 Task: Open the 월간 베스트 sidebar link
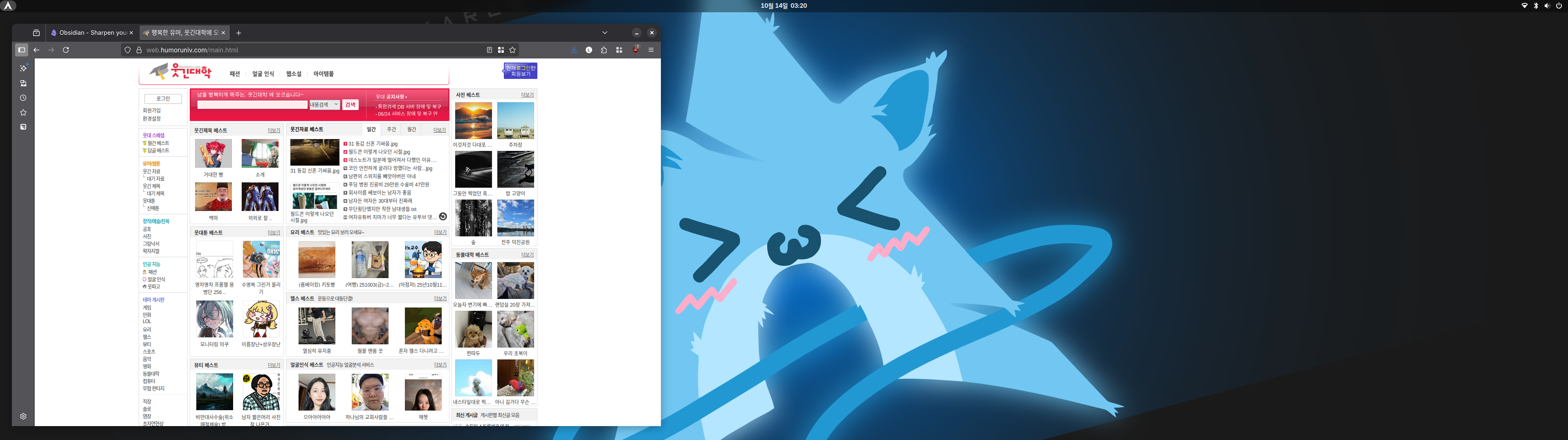pyautogui.click(x=158, y=143)
